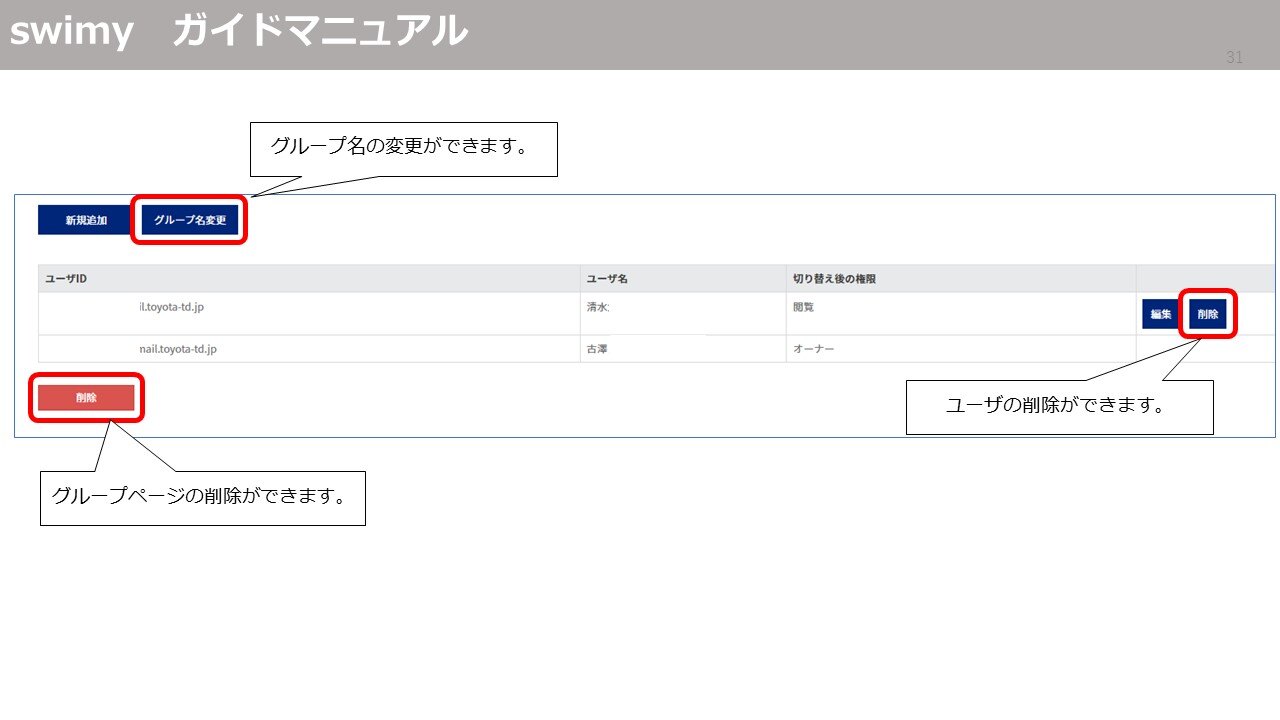
Task: Select the ユーザ名 column header
Action: tap(603, 278)
